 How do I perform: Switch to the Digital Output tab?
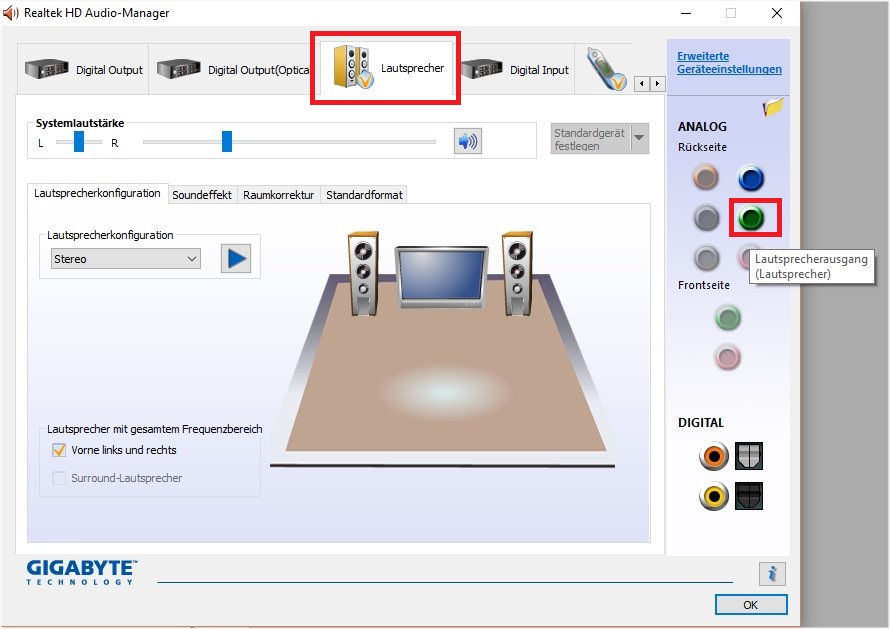pyautogui.click(x=83, y=69)
